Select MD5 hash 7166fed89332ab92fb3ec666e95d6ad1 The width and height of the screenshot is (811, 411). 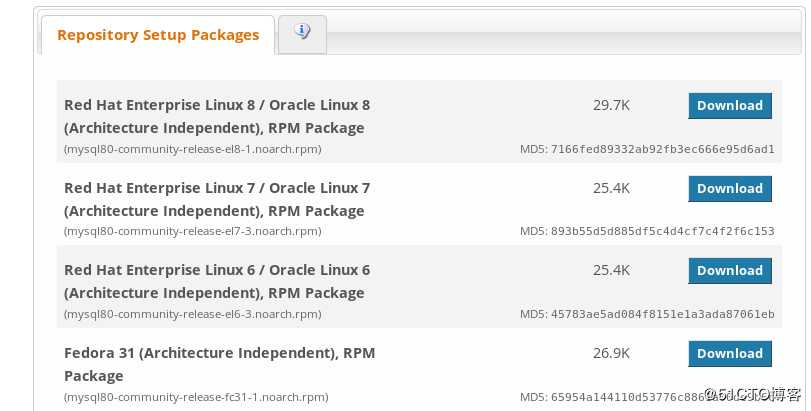663,149
